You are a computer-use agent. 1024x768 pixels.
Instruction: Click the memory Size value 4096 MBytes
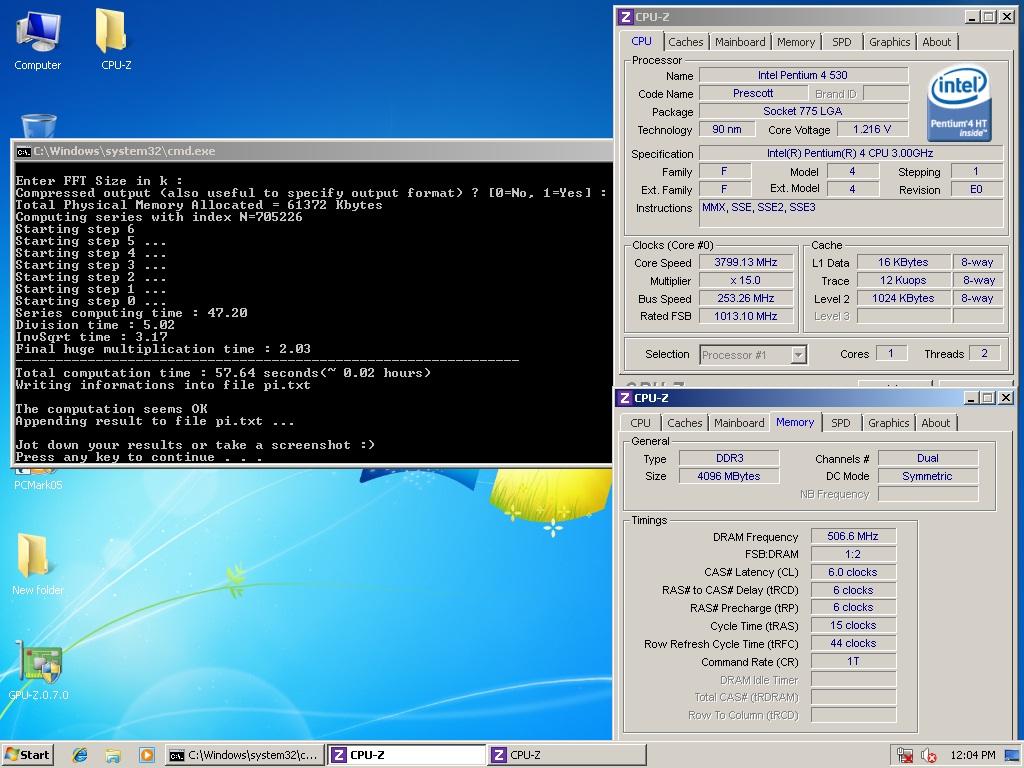click(729, 476)
